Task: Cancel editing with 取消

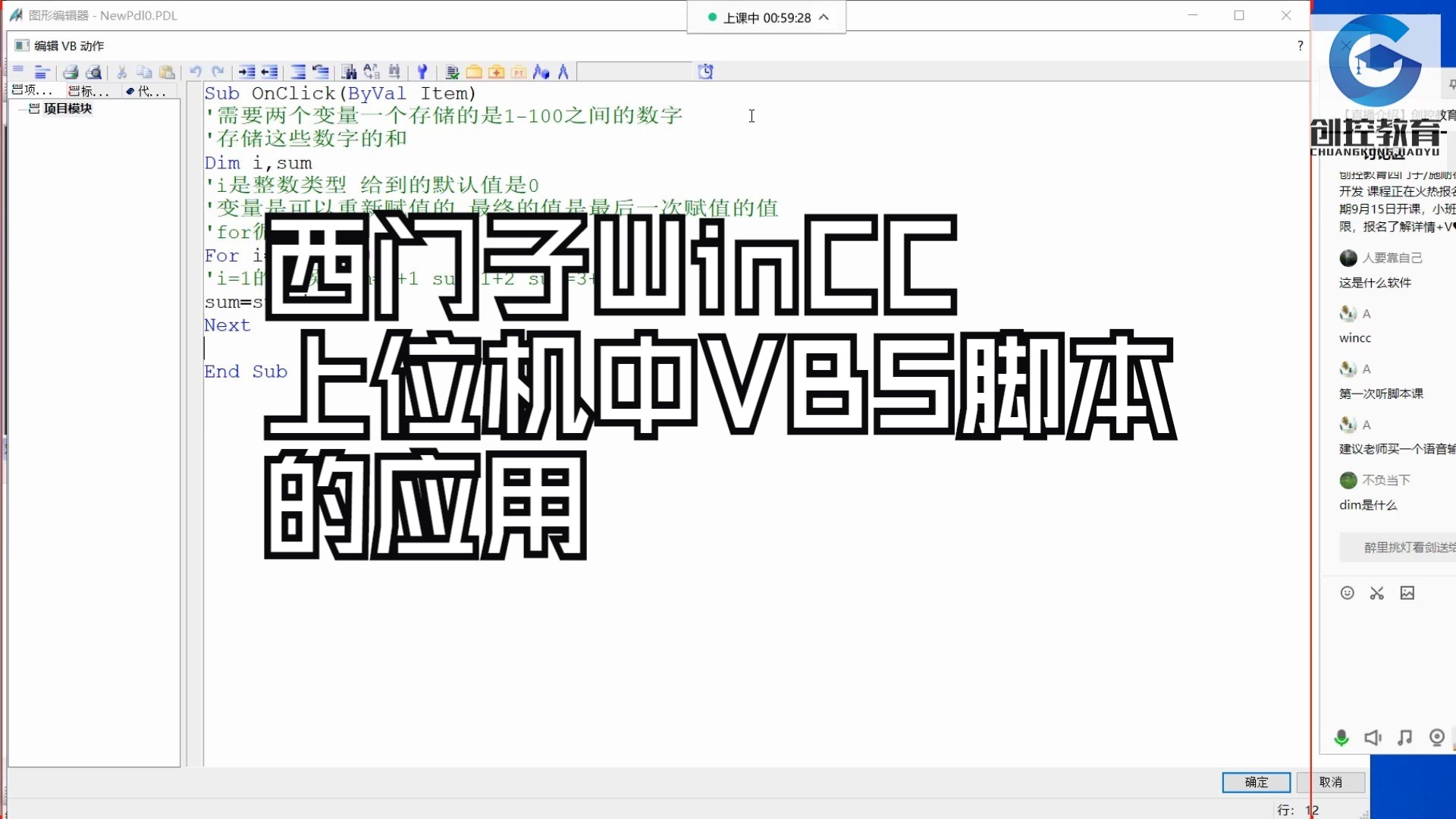Action: (x=1332, y=782)
